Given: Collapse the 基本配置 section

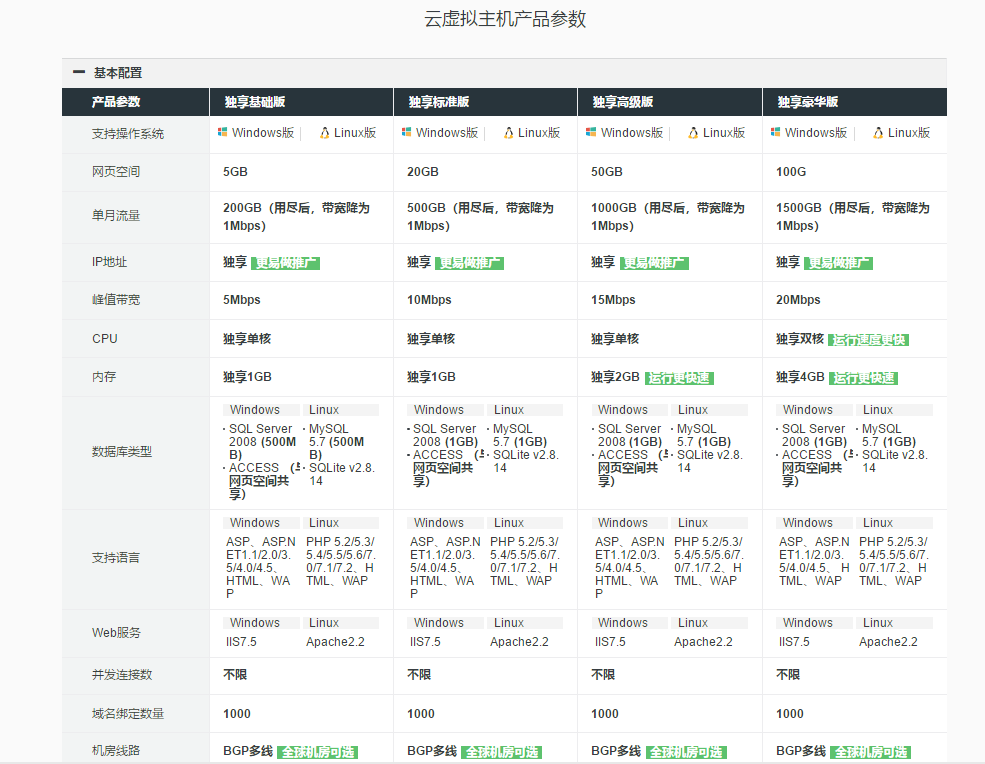Looking at the screenshot, I should 79,73.
